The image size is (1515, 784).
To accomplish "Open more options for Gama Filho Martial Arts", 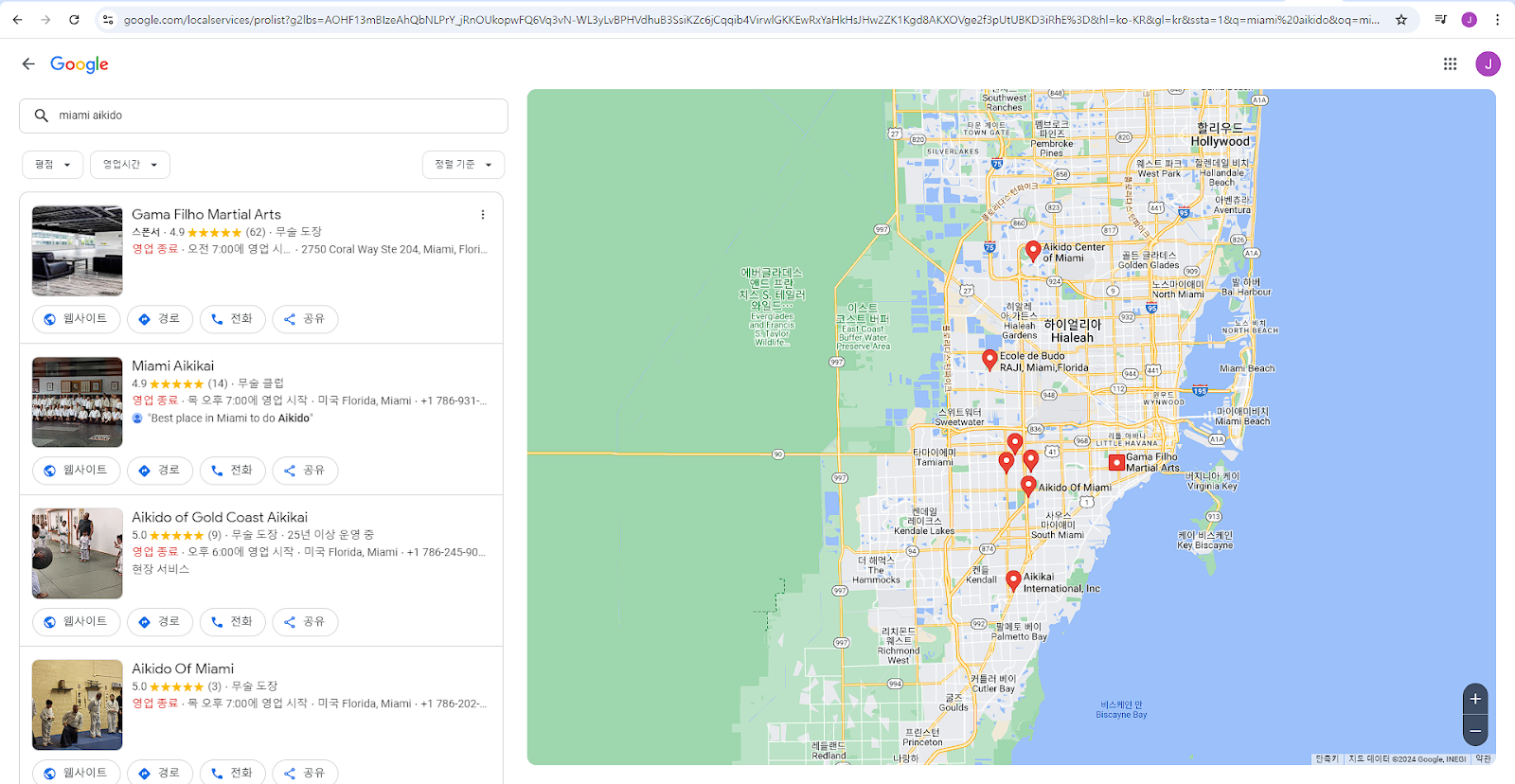I will coord(483,215).
